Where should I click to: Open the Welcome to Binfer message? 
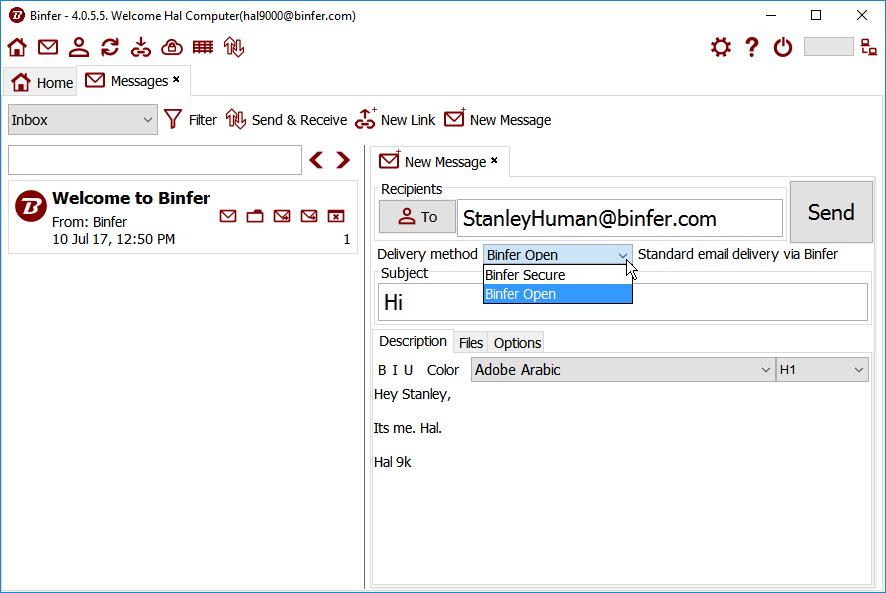183,217
